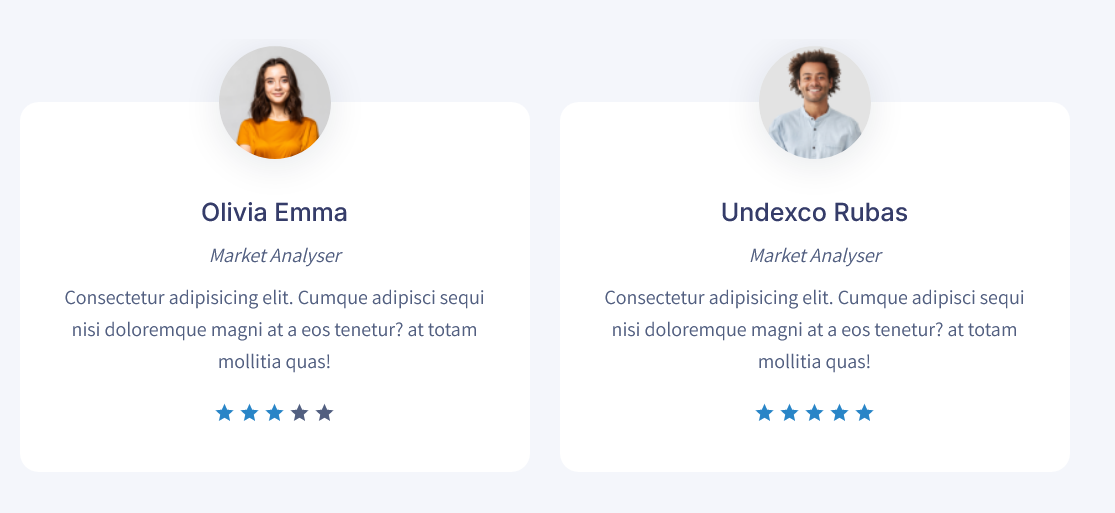Click Olivia Emma's testimonial paragraph text
Viewport: 1115px width, 513px height.
coord(274,329)
